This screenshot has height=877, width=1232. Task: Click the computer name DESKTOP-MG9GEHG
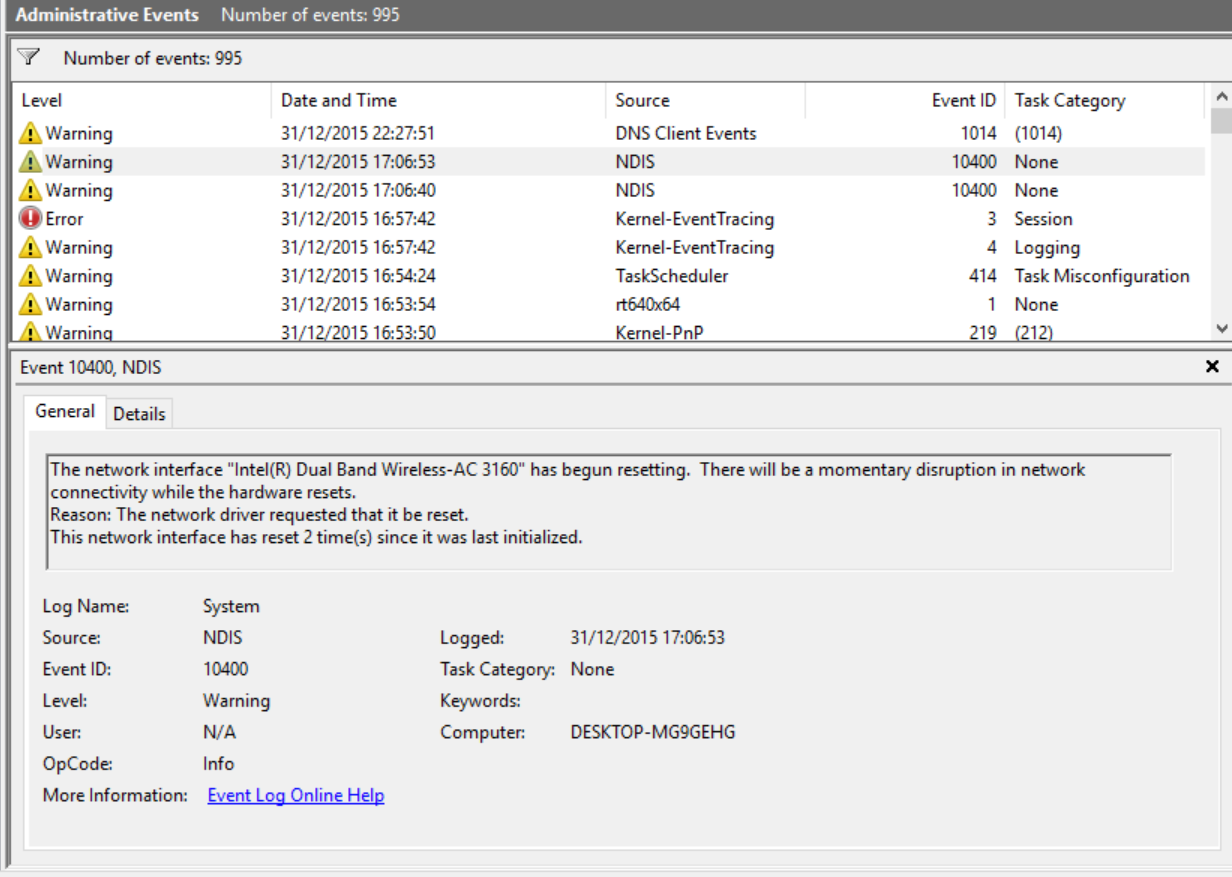pyautogui.click(x=653, y=733)
